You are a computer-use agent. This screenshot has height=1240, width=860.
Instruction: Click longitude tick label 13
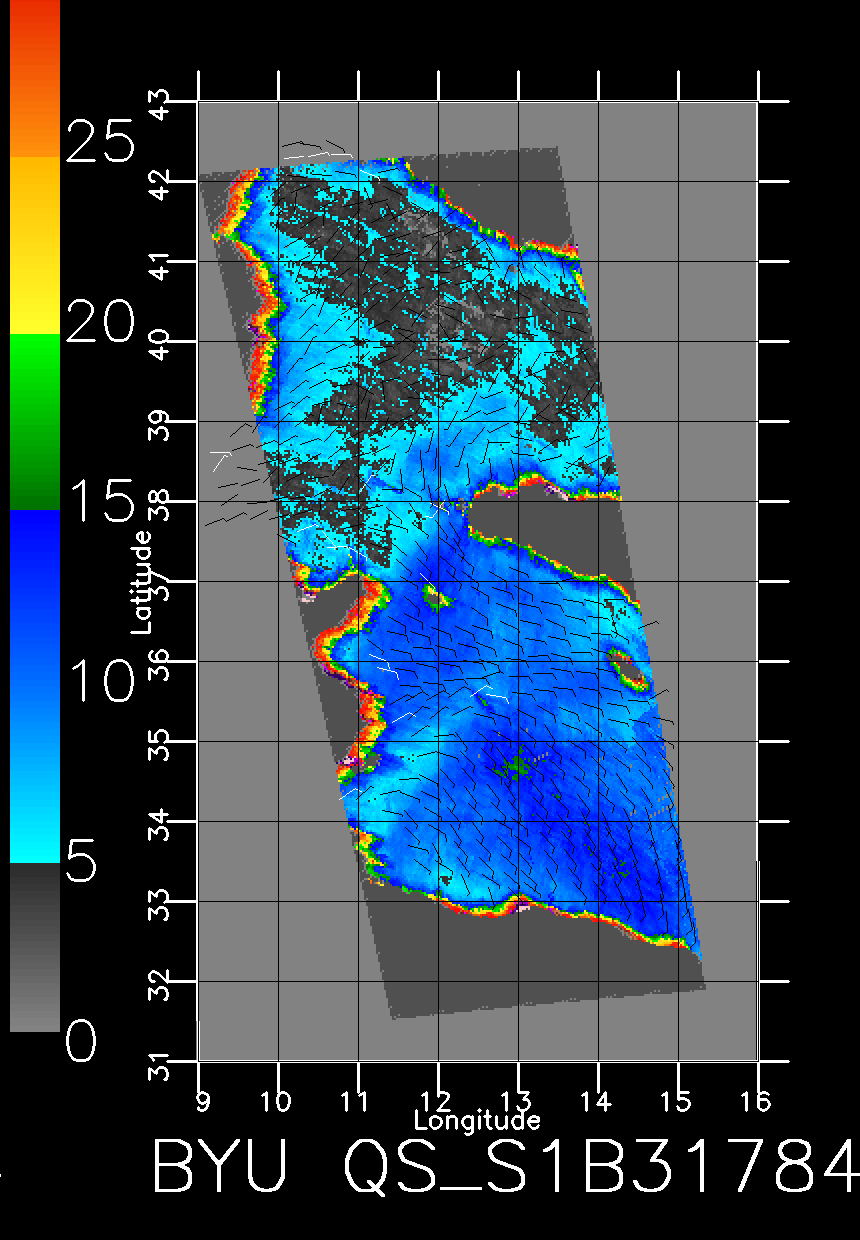click(x=517, y=1101)
